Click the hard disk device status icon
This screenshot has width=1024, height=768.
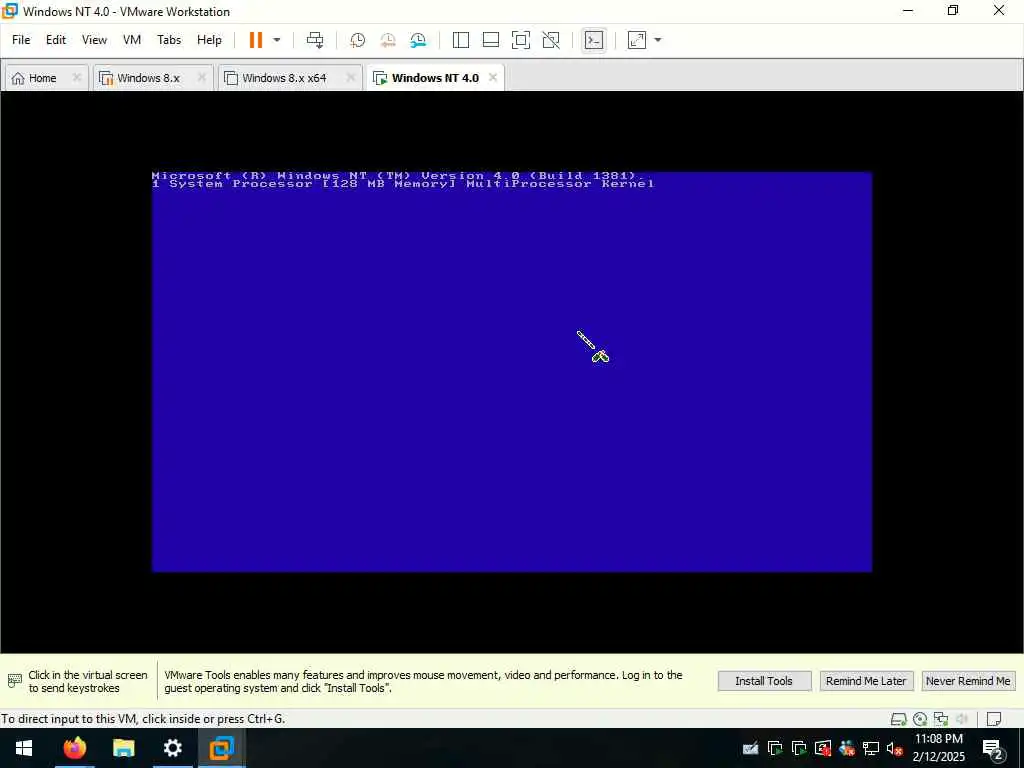tap(899, 719)
